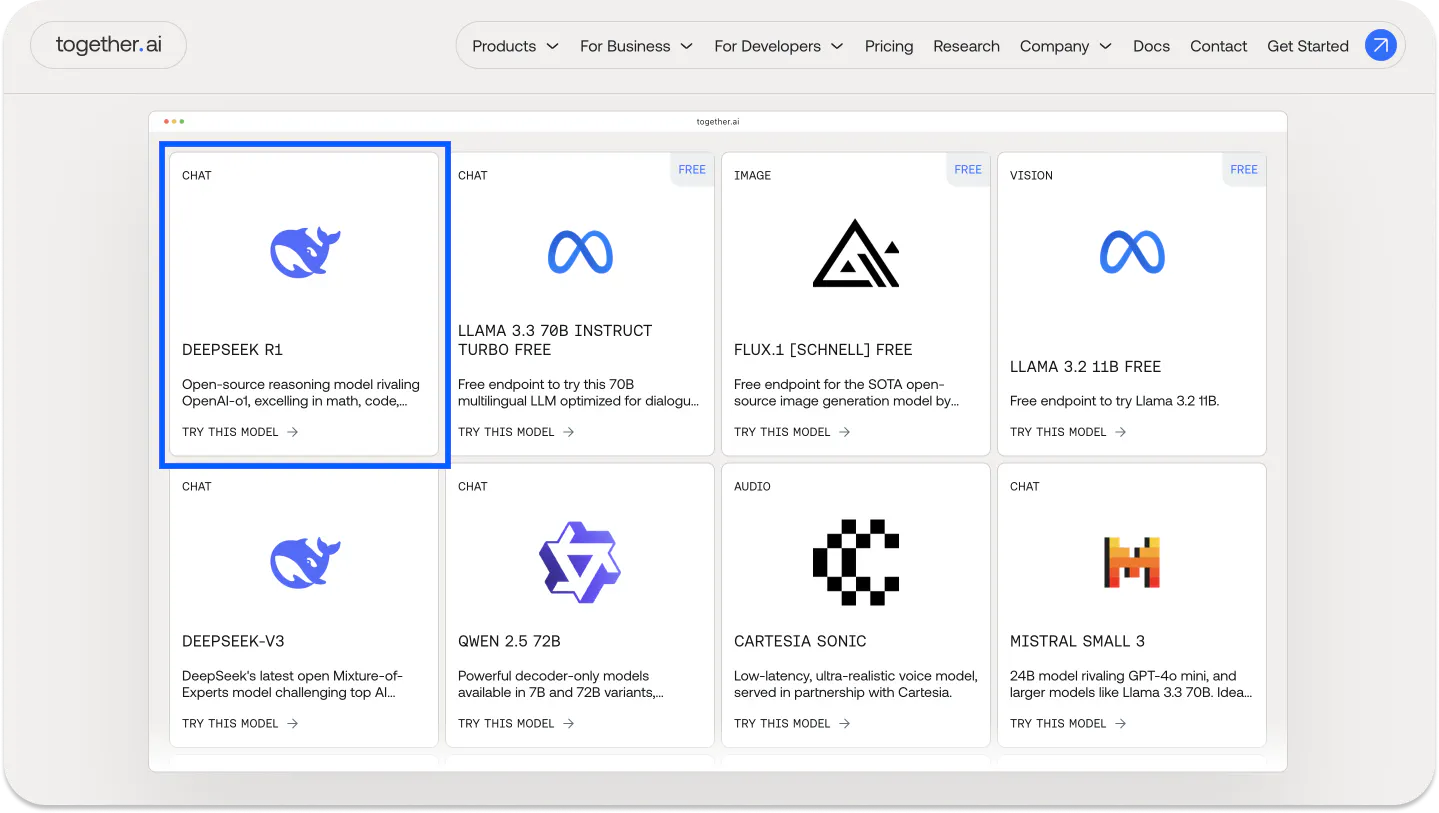Viewport: 1439px width, 813px height.
Task: Expand the Company menu
Action: point(1066,46)
